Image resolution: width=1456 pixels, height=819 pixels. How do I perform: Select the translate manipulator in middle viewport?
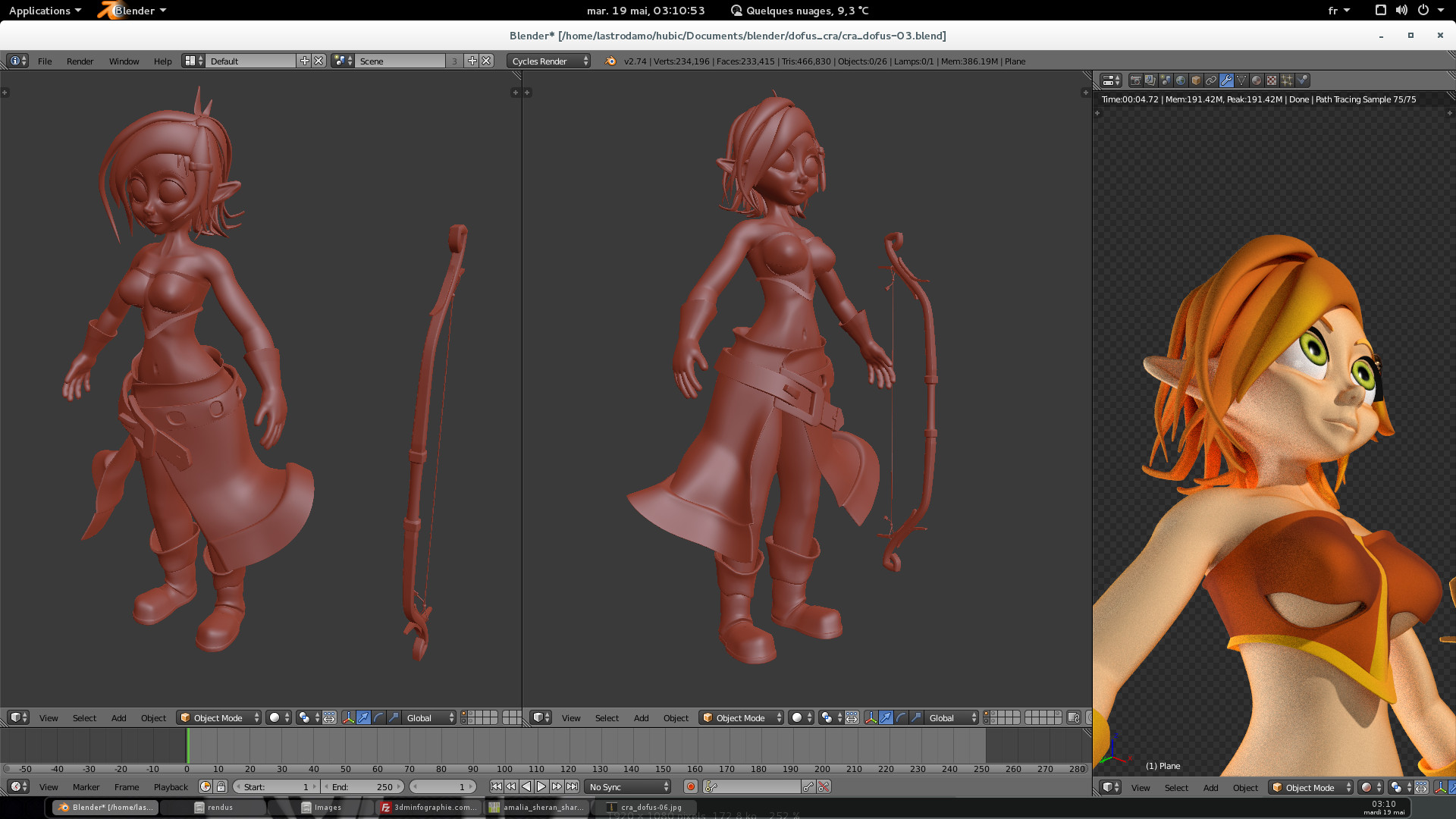886,717
